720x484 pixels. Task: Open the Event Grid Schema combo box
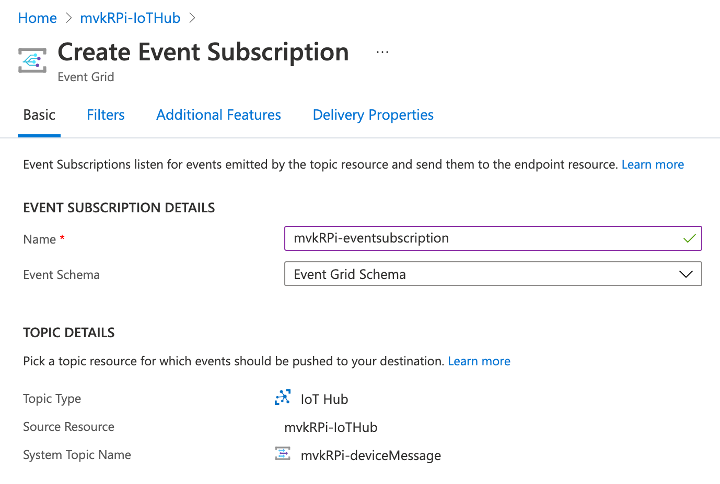coord(493,274)
